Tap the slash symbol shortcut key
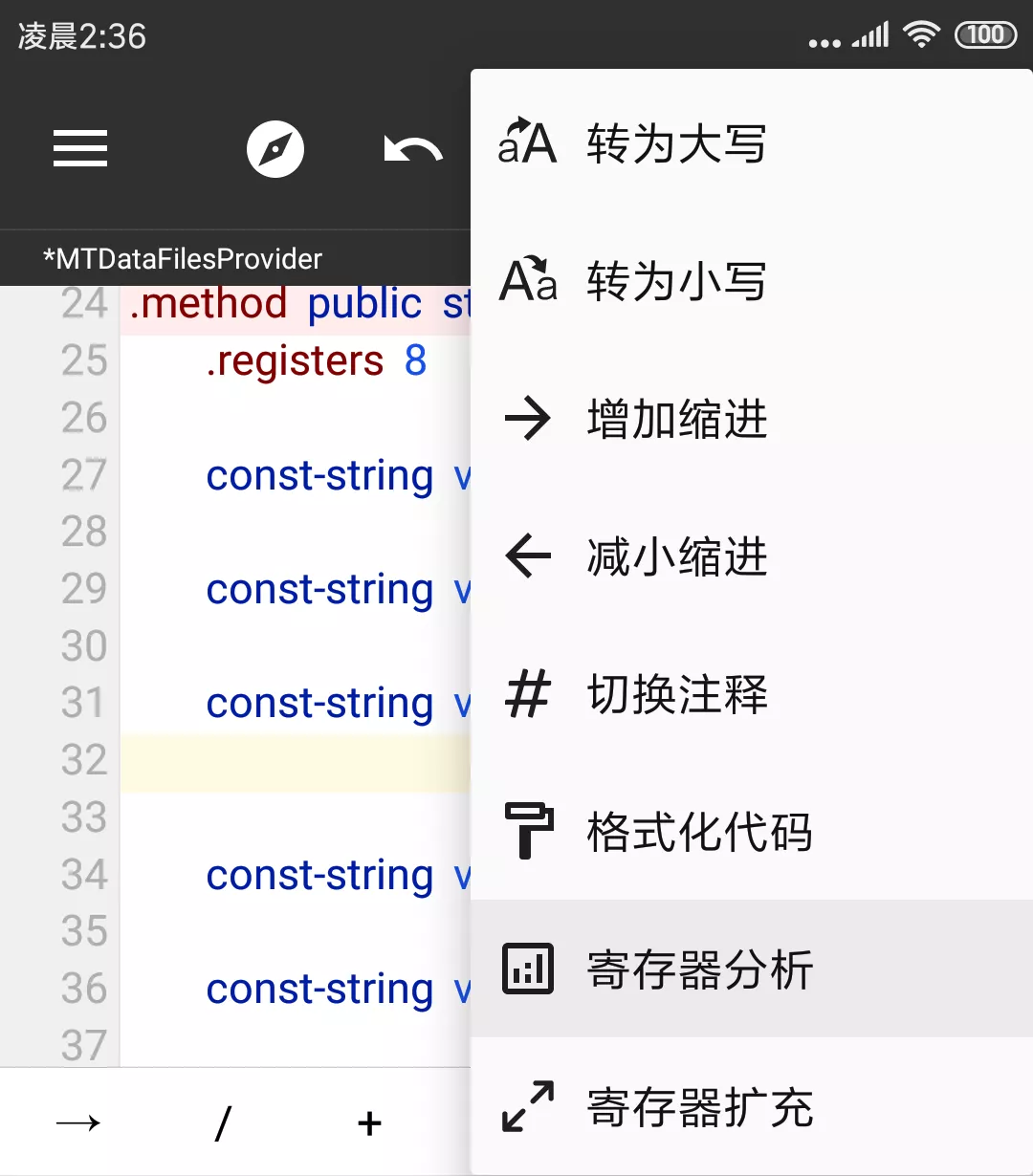 click(223, 1122)
